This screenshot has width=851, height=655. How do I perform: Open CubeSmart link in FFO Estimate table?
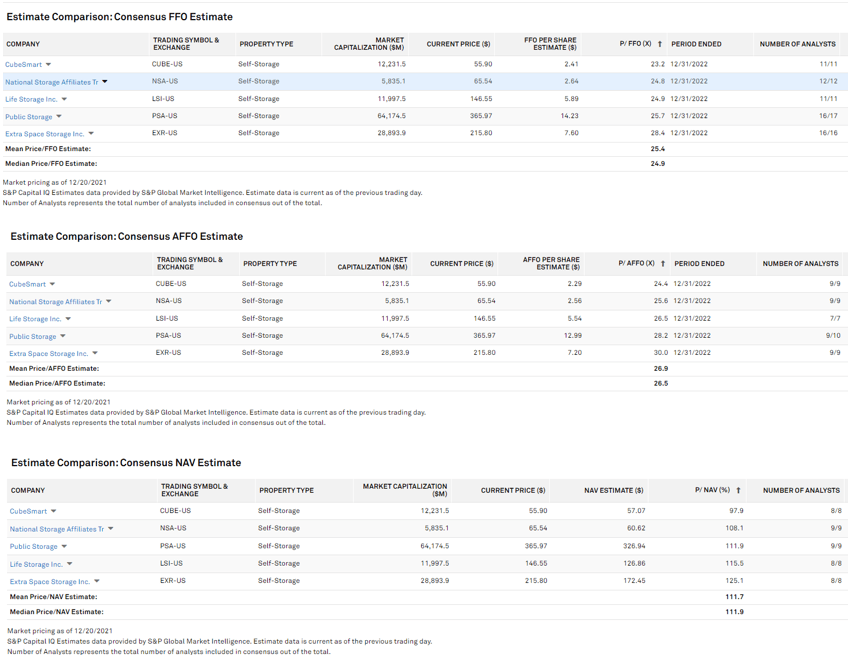pos(23,65)
